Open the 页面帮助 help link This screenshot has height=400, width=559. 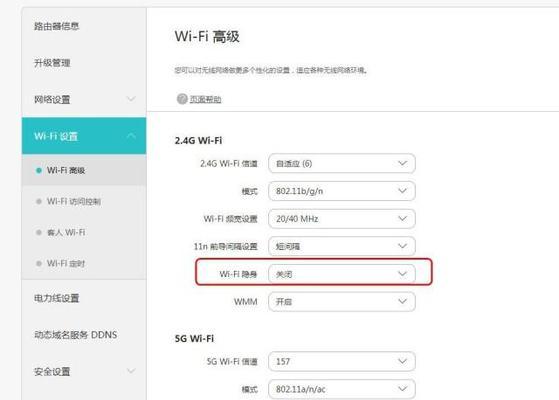[x=205, y=99]
